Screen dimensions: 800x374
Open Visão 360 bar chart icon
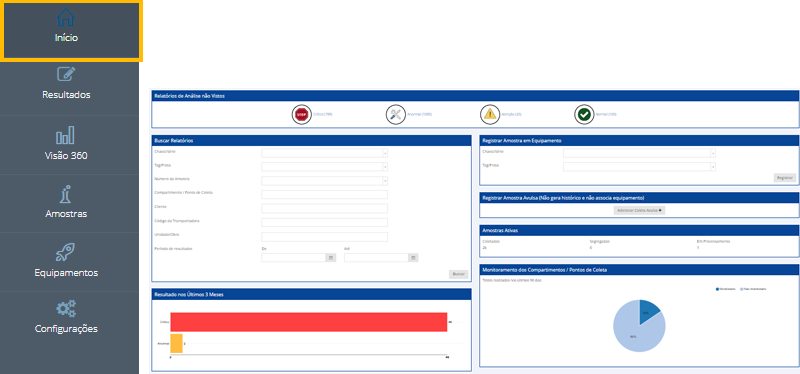[x=65, y=135]
